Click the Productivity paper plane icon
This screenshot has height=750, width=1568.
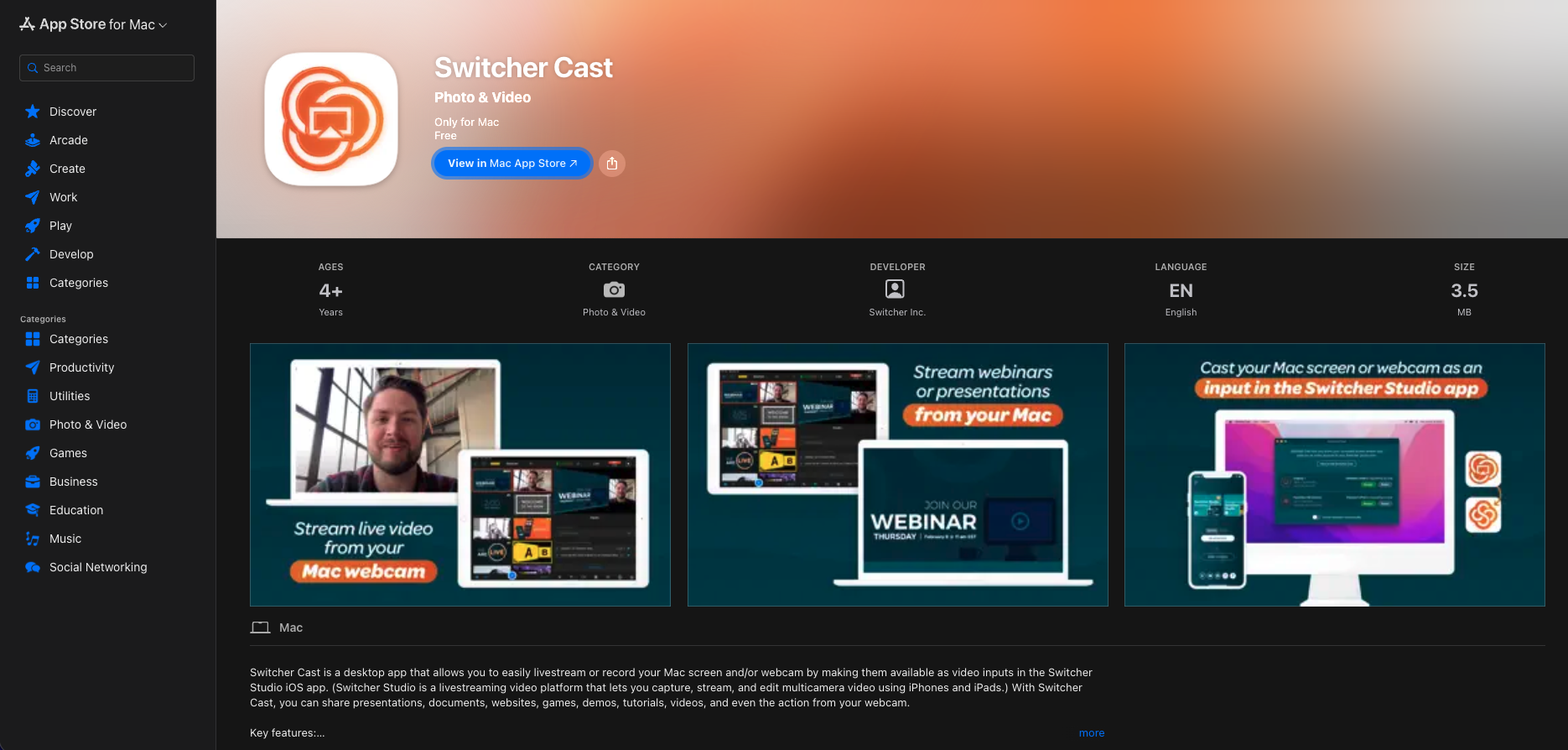[x=33, y=367]
